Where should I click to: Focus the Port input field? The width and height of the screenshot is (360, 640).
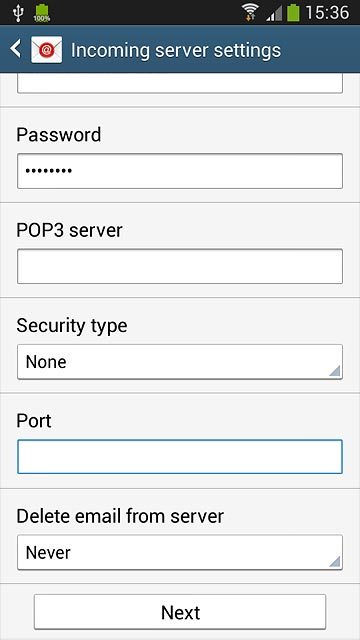180,457
